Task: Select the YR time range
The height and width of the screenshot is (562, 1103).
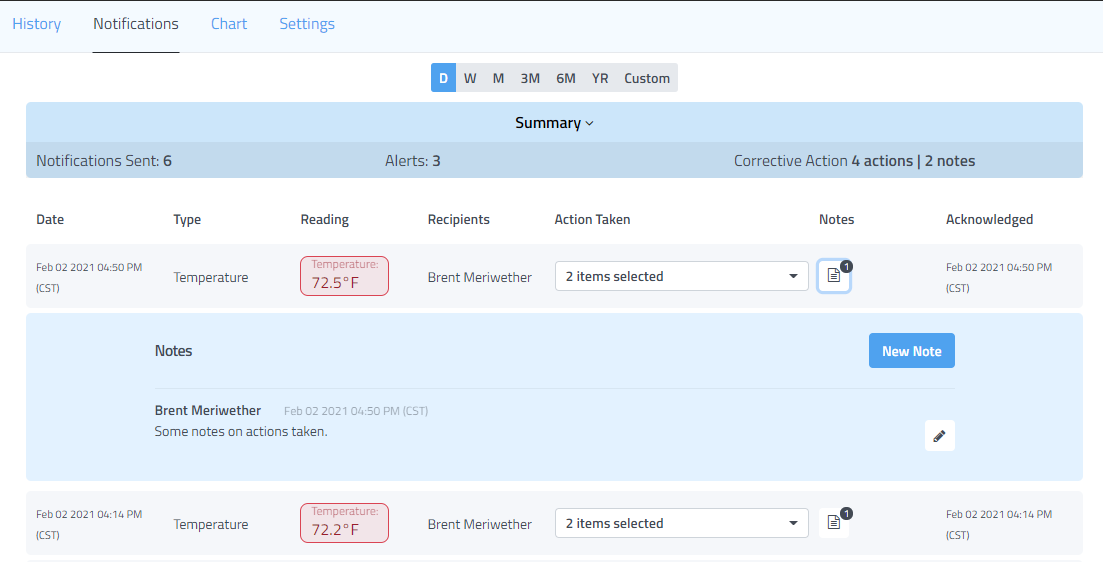Action: pos(600,78)
